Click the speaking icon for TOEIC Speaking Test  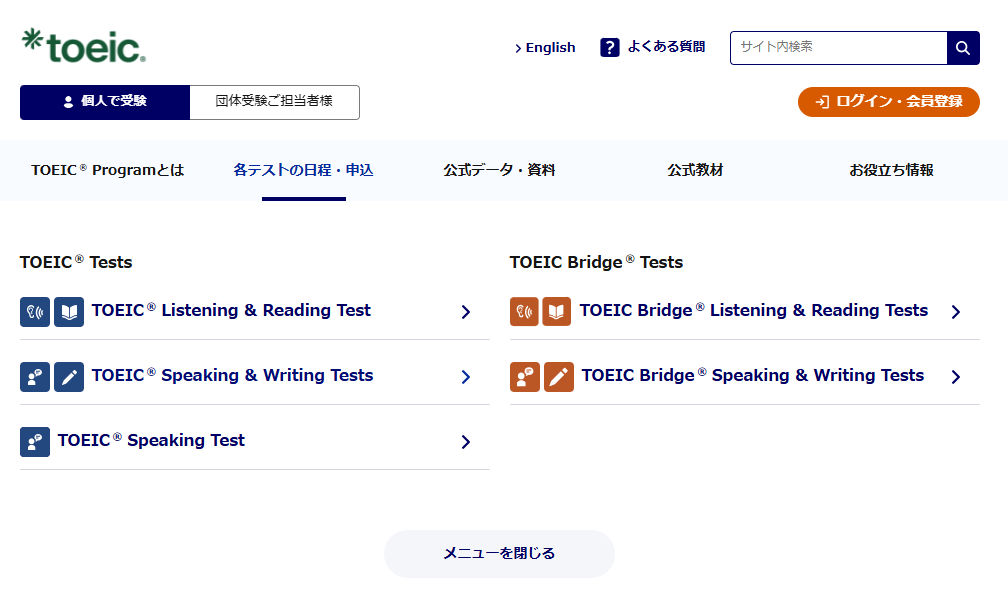tap(35, 441)
